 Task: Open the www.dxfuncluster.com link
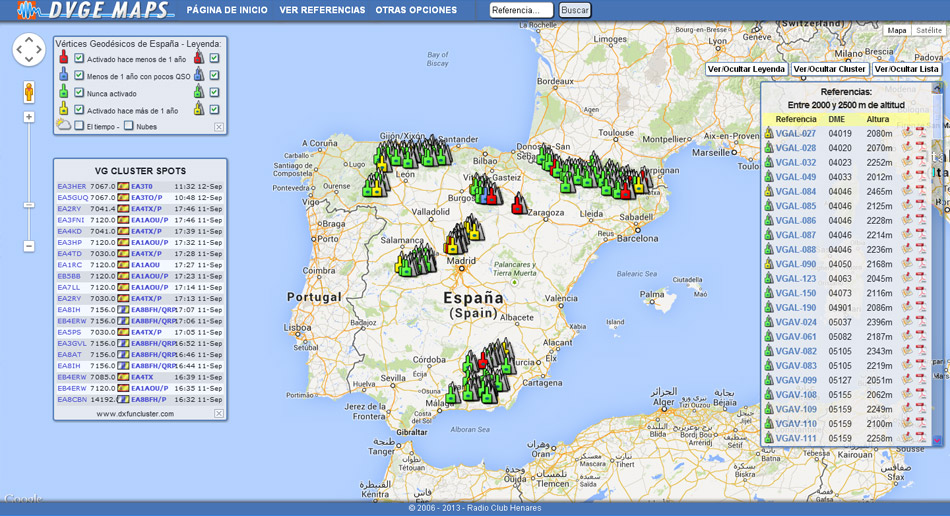tap(135, 414)
